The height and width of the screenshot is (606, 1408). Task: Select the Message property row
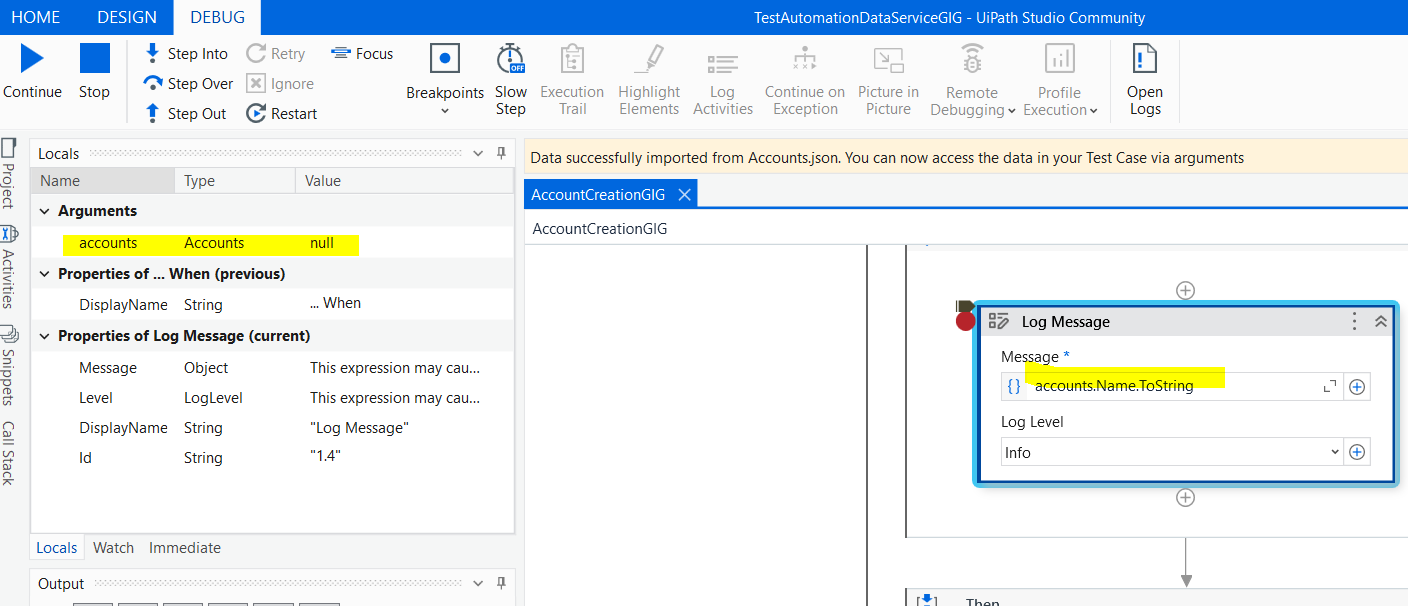273,368
